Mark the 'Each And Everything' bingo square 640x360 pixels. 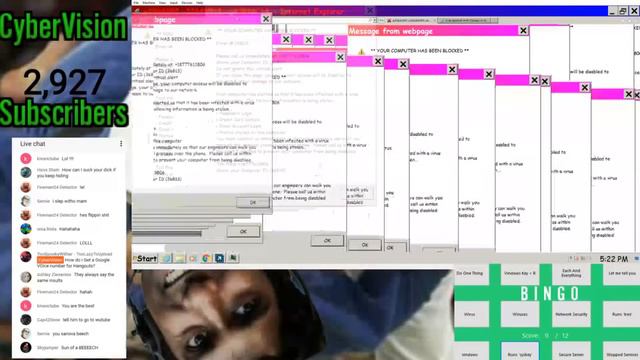(571, 274)
